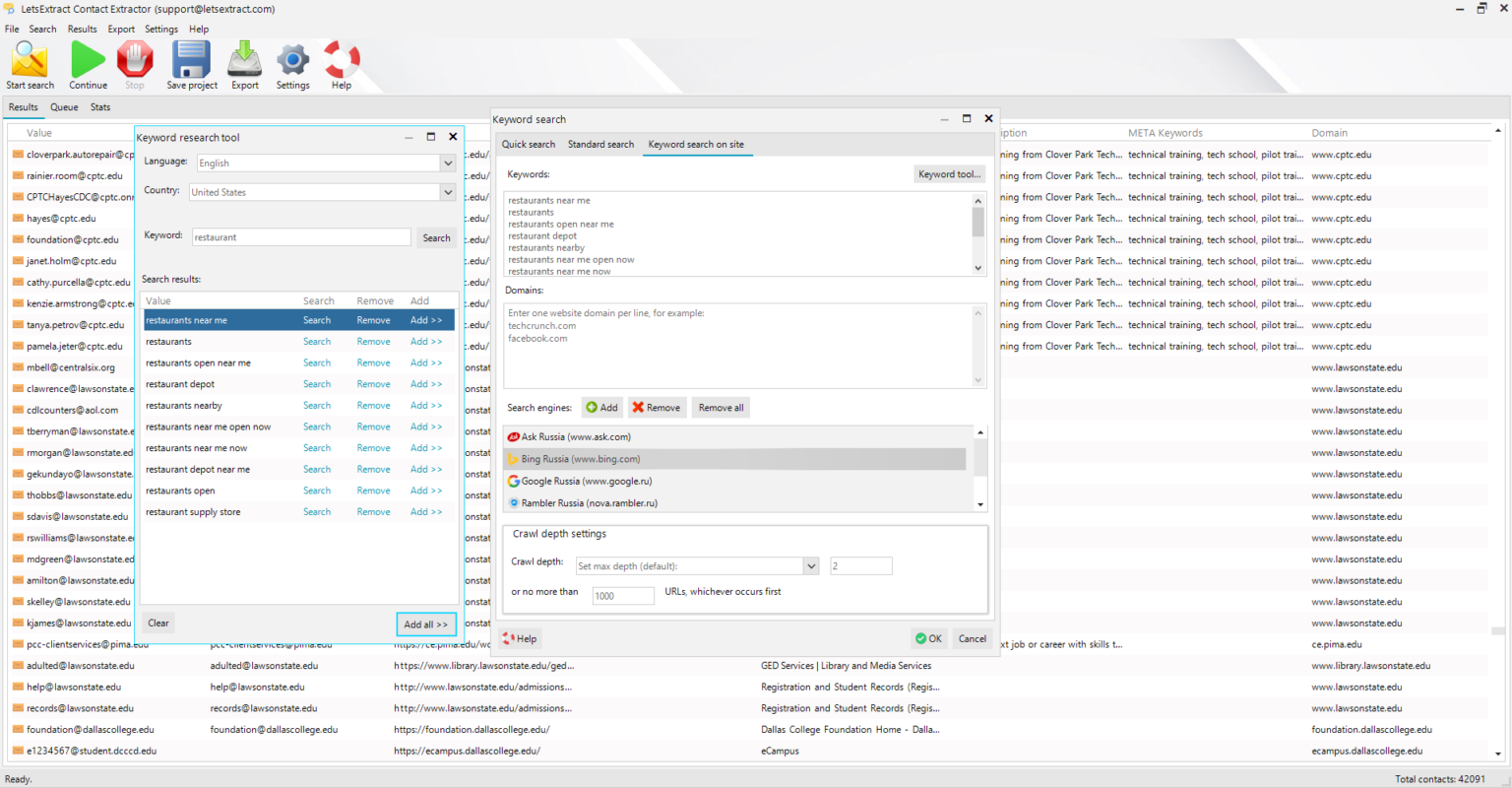Click the Clear button
The width and height of the screenshot is (1512, 788).
(x=157, y=623)
